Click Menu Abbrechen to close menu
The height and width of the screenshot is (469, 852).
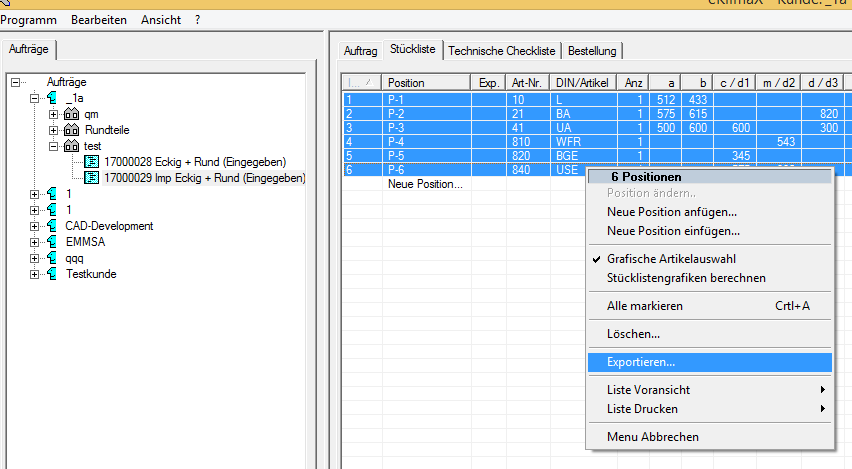click(710, 437)
